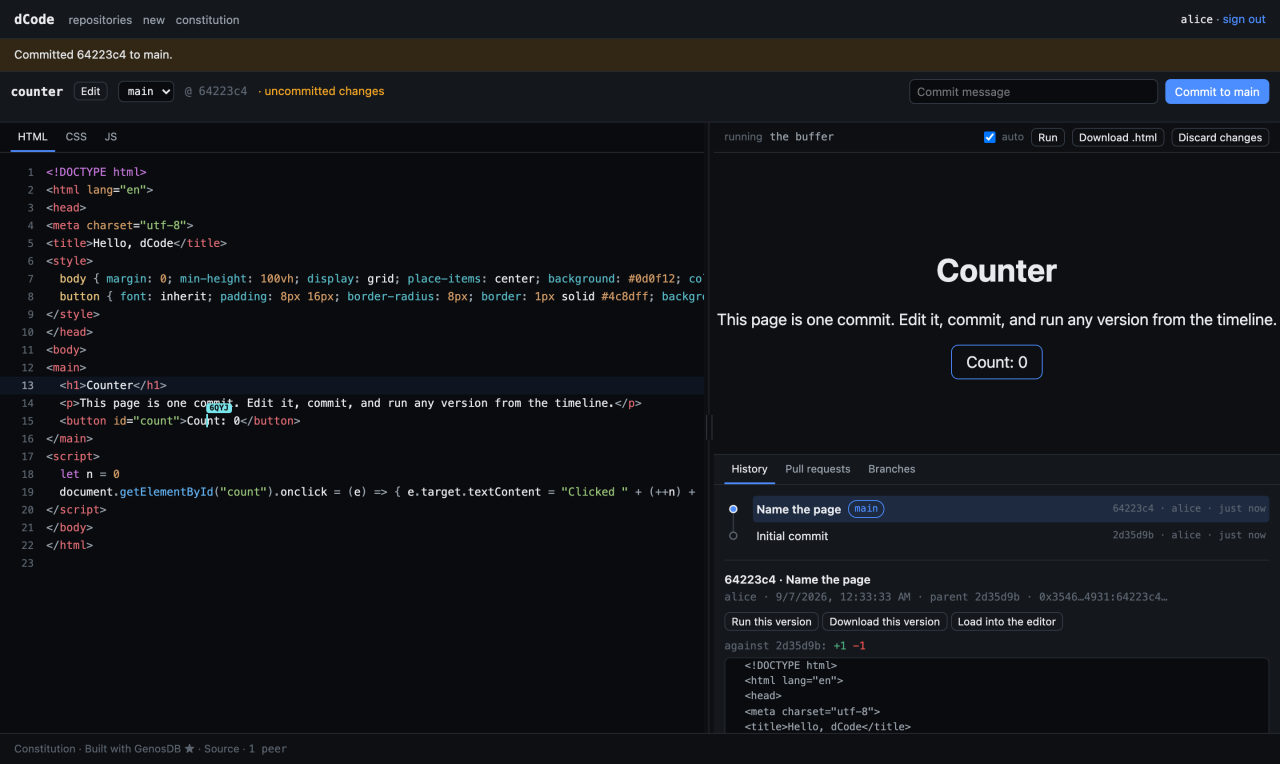Click the Commit to main button
The image size is (1280, 764).
click(x=1217, y=92)
